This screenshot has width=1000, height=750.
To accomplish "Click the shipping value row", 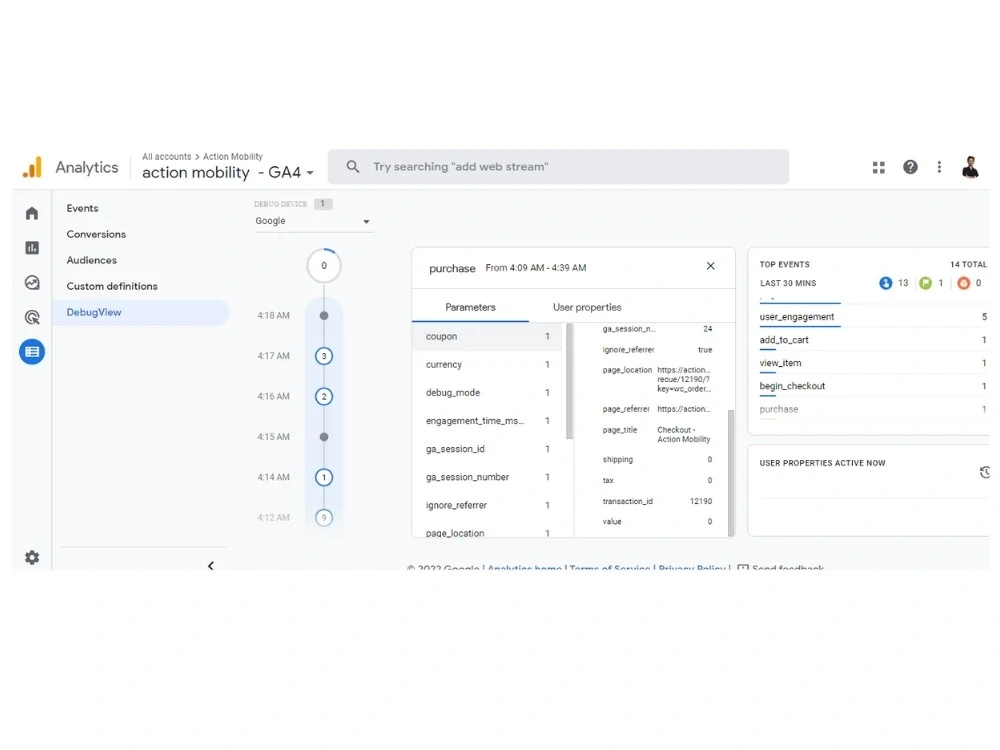I will pos(657,459).
